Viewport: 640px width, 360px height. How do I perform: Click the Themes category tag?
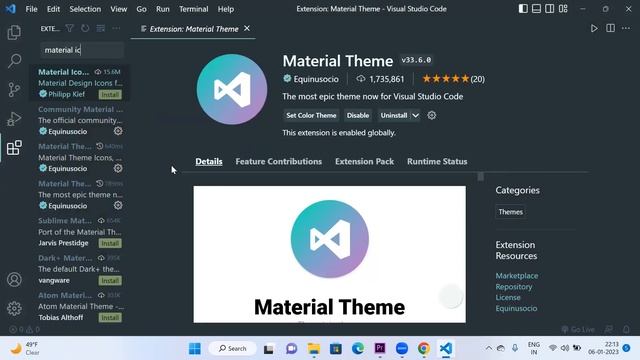511,212
